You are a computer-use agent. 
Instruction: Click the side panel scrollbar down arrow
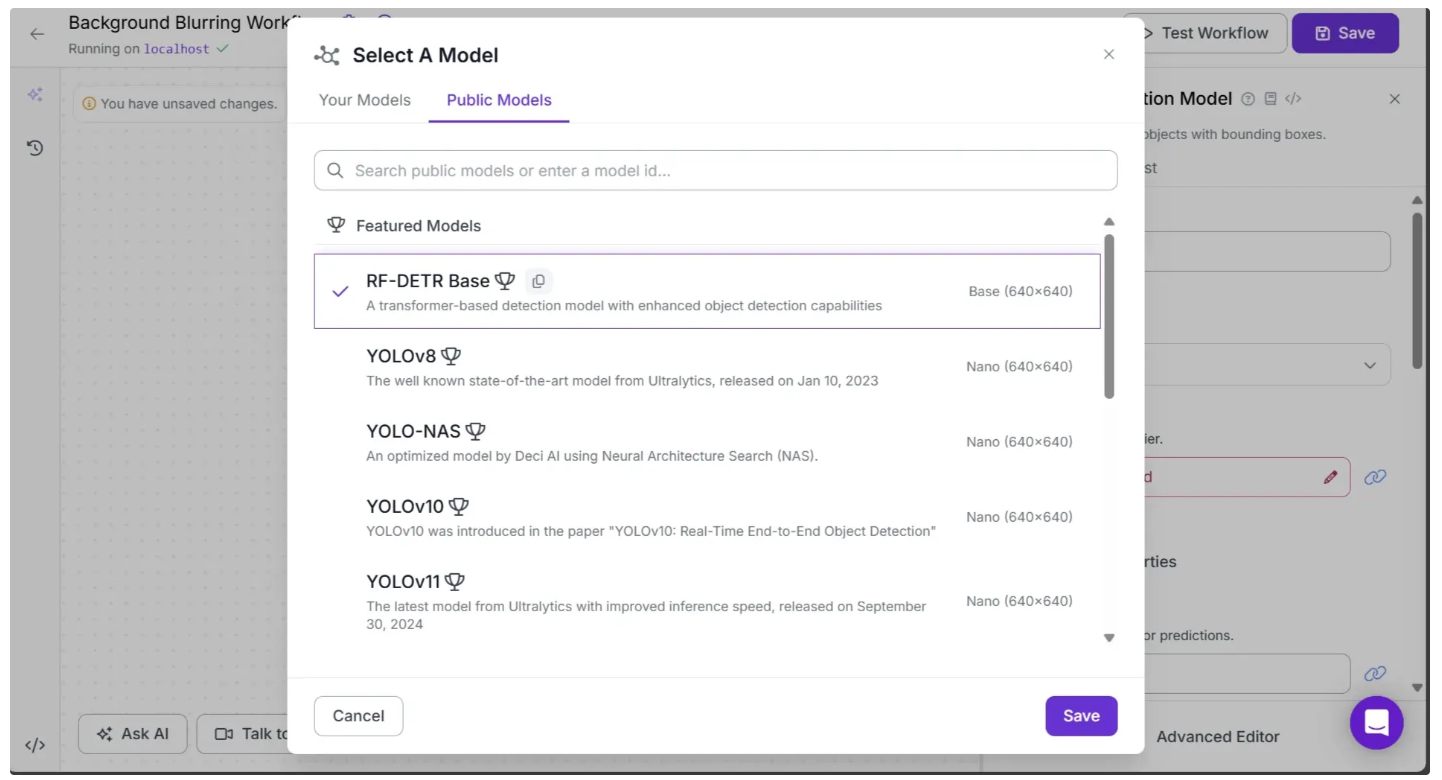point(1417,687)
